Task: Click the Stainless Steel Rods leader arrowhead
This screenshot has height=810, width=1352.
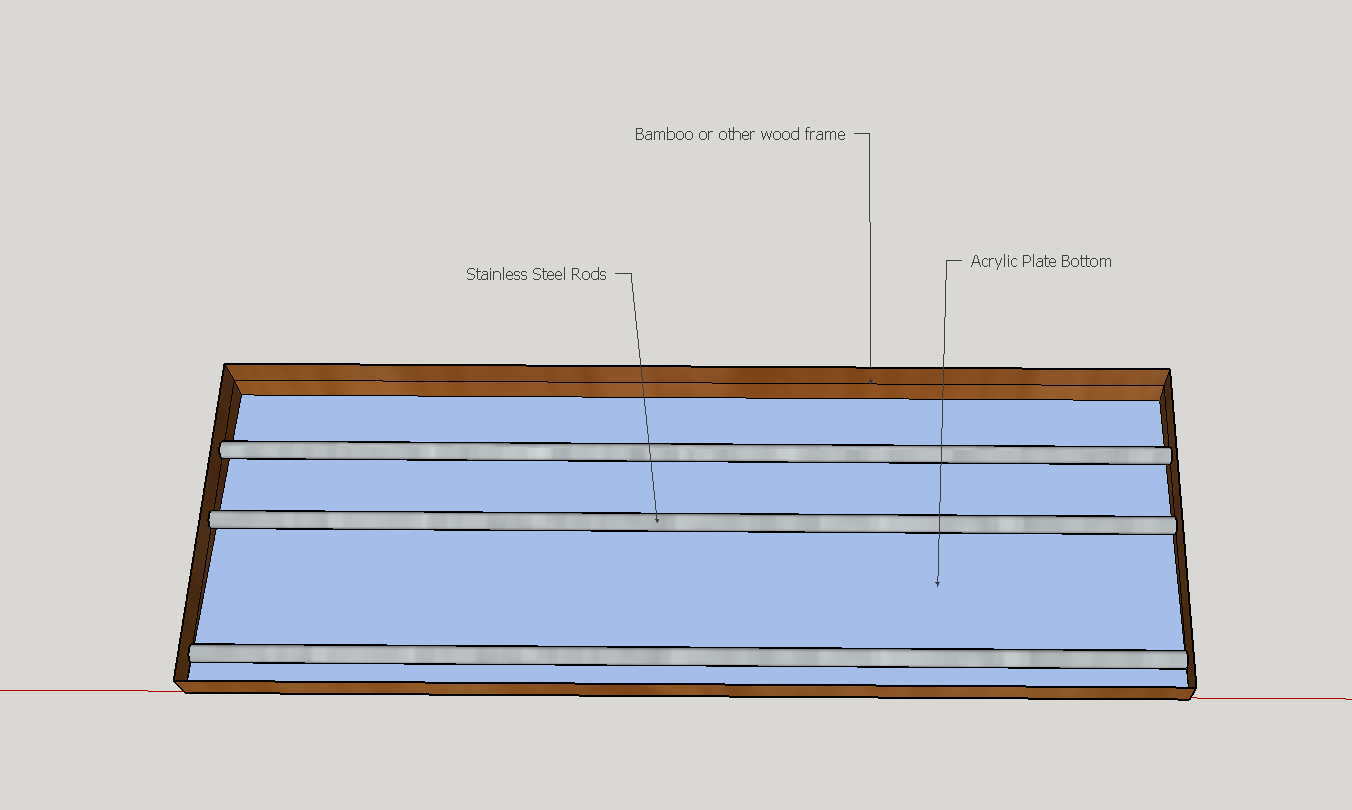Action: pos(657,520)
